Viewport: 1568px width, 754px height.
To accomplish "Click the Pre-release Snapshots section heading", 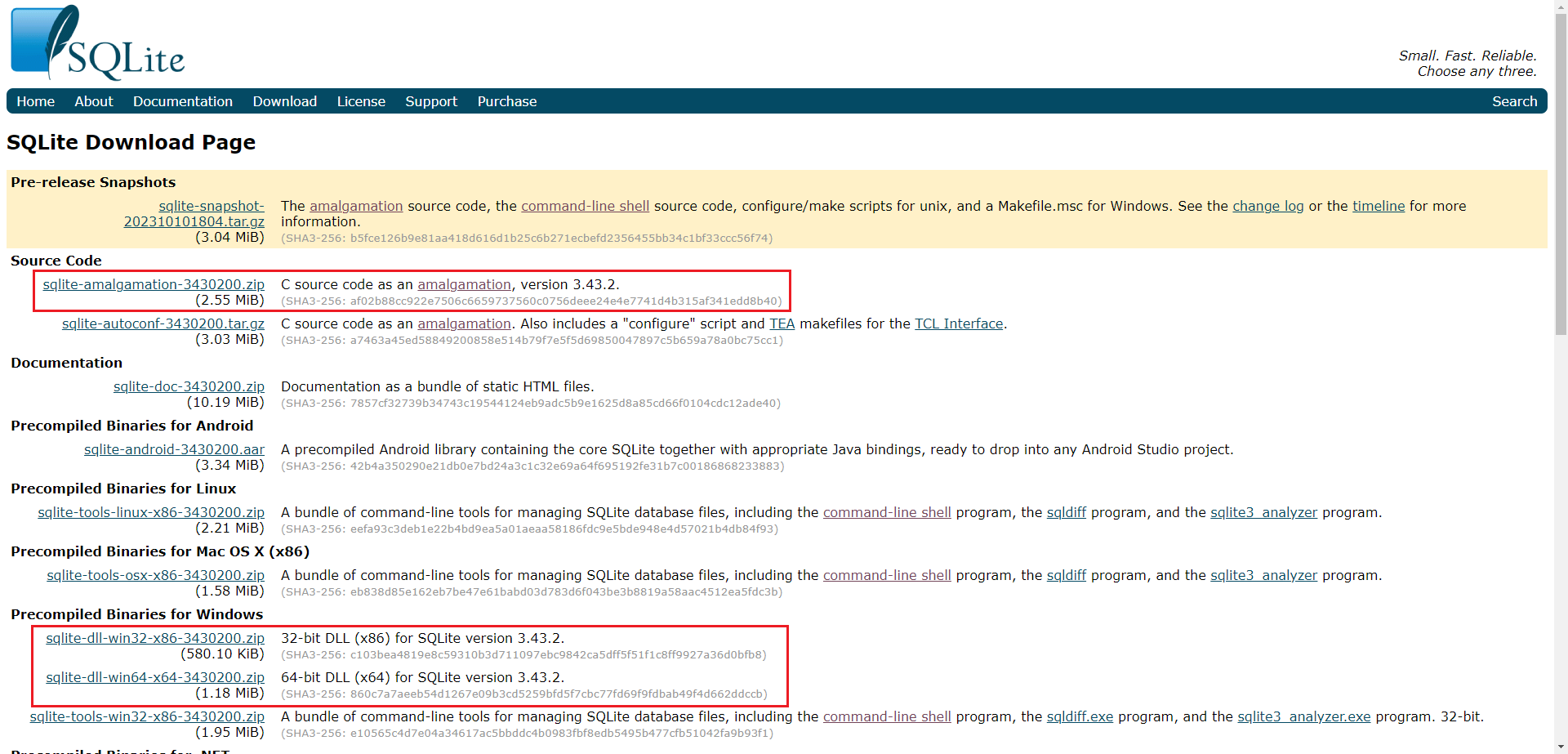I will 93,182.
